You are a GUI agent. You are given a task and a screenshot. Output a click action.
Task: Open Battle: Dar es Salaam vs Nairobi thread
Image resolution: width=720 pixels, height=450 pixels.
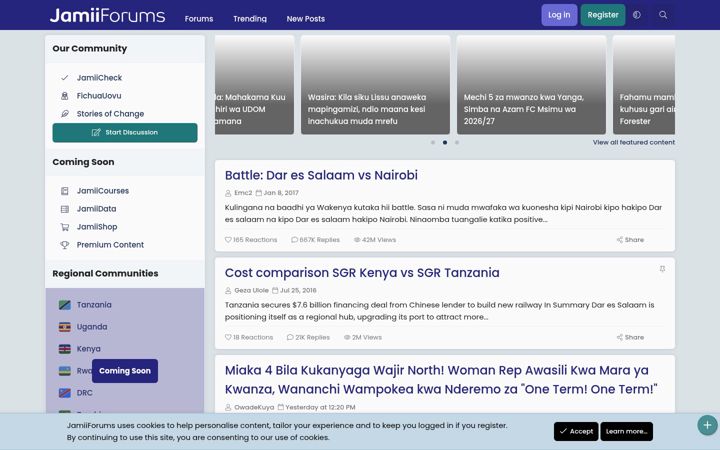[321, 175]
